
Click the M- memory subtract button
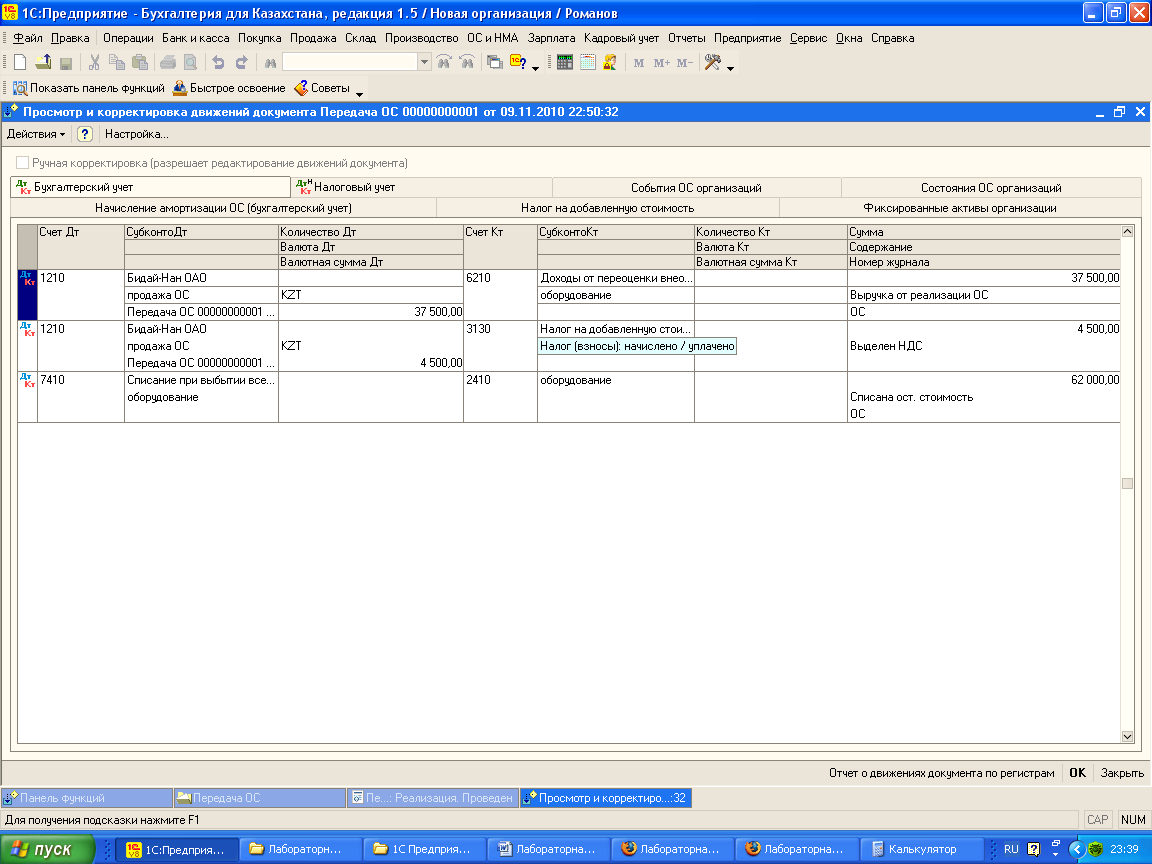tap(685, 63)
